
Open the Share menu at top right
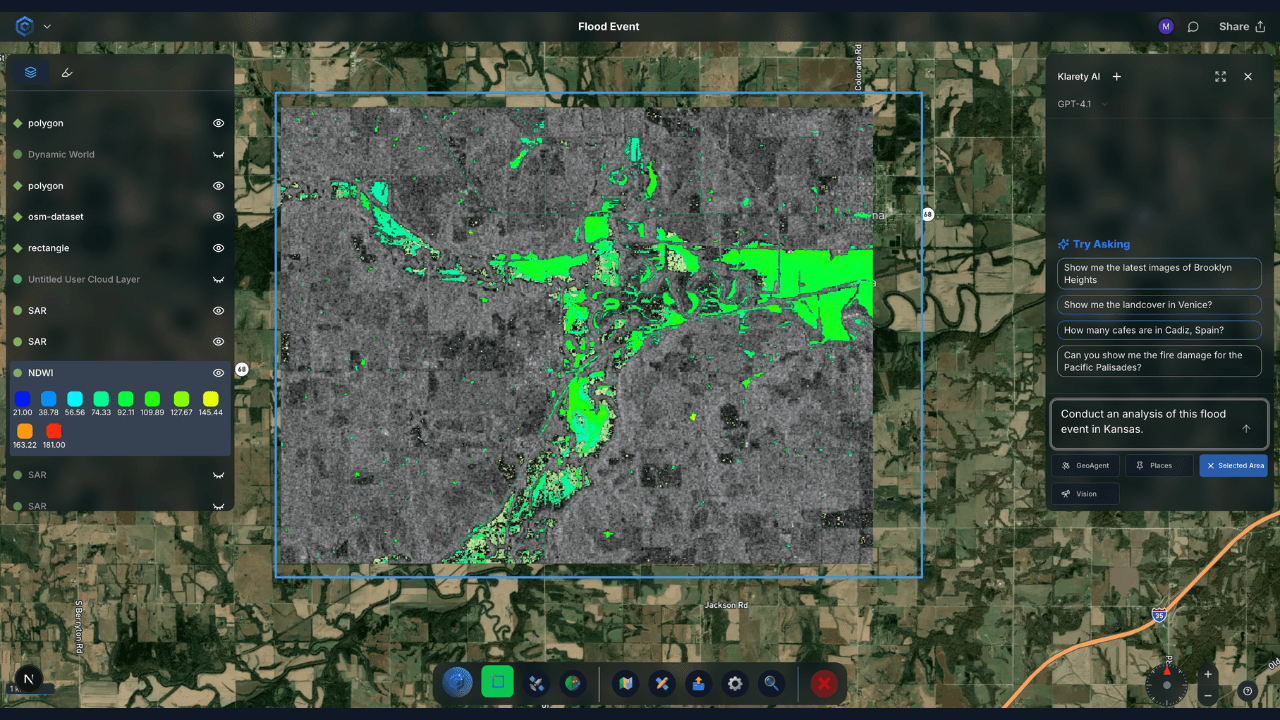tap(1241, 27)
